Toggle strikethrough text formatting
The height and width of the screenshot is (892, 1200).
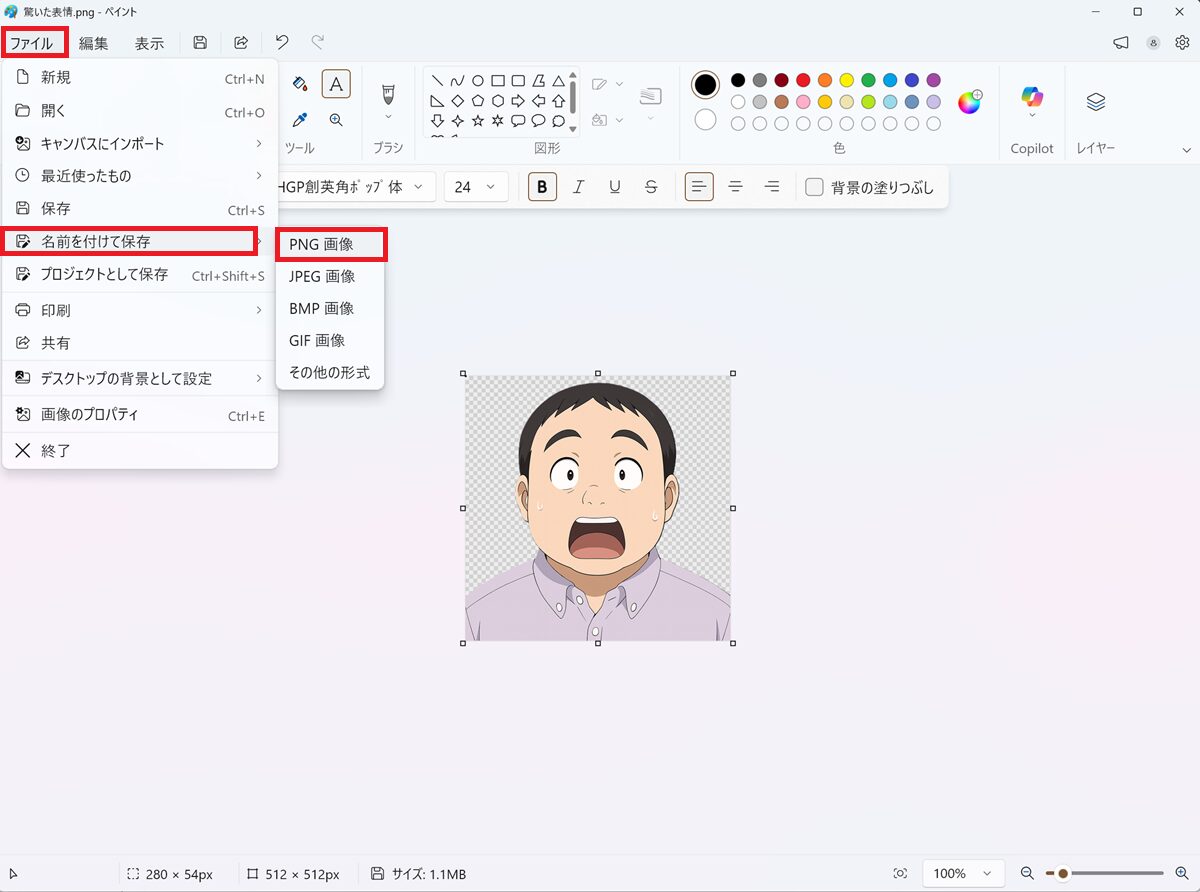pos(651,187)
